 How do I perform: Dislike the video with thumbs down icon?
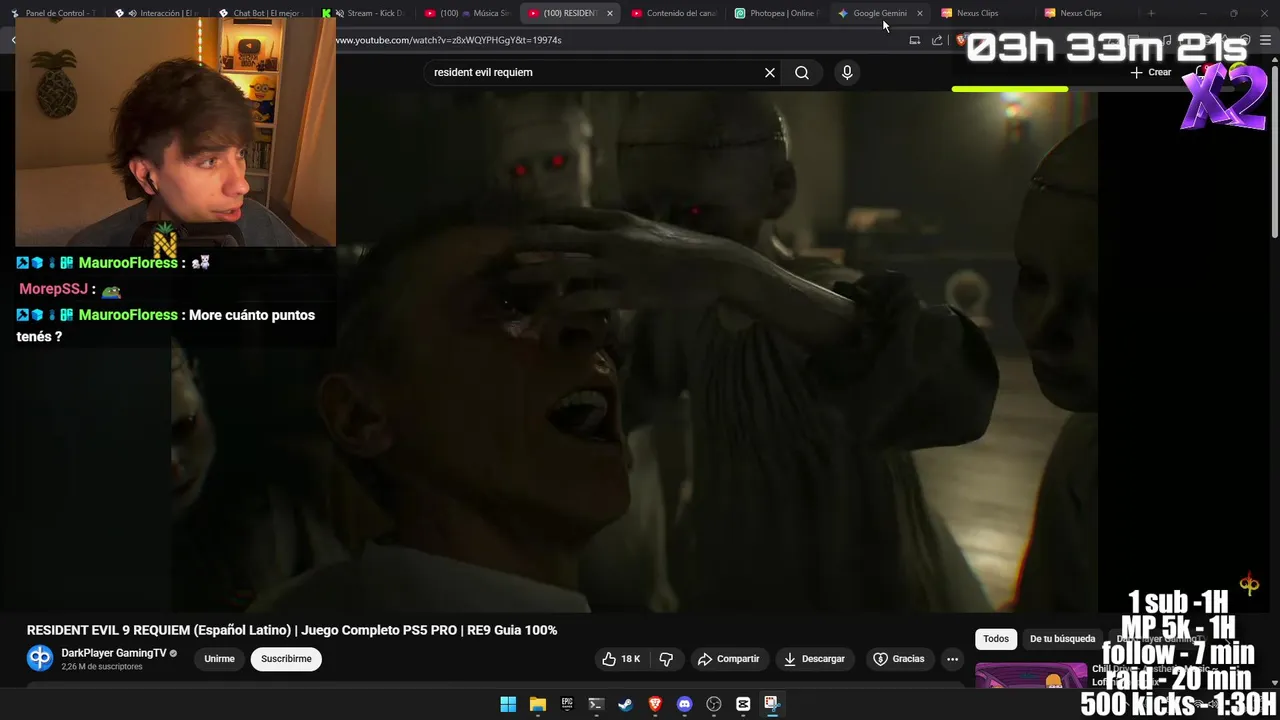pos(666,659)
